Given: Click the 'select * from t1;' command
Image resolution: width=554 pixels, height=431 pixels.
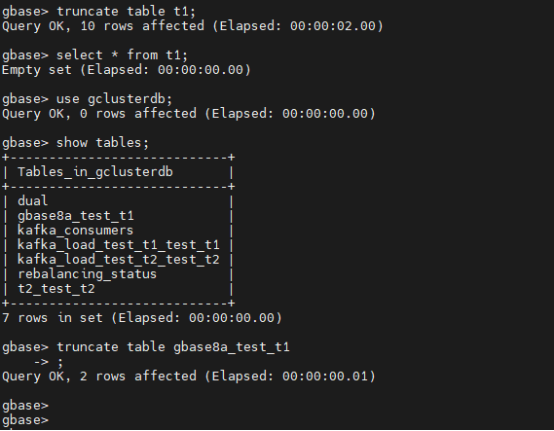Looking at the screenshot, I should click(x=122, y=55).
